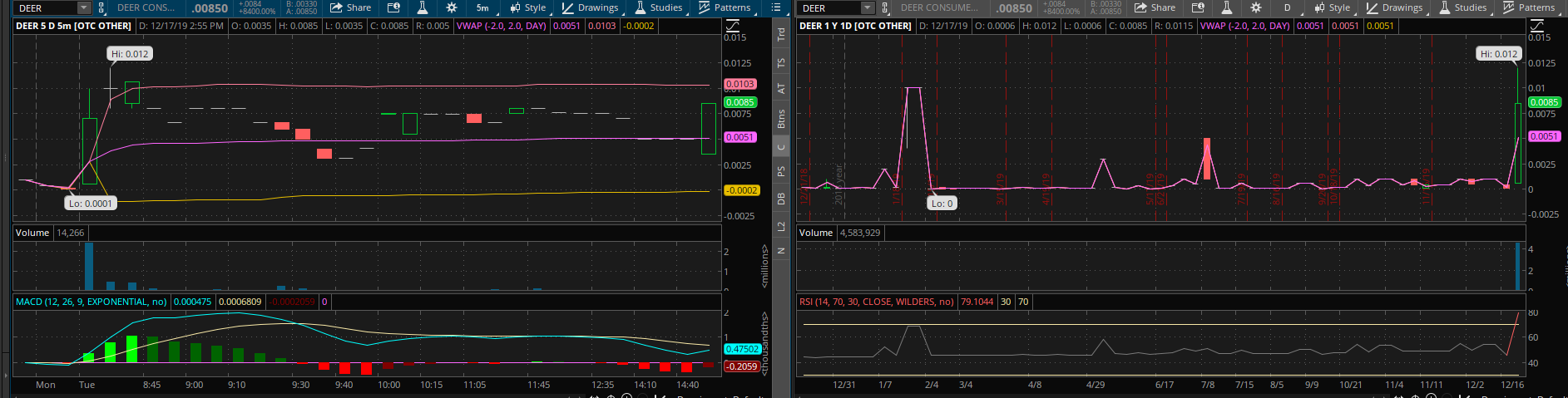The image size is (1568, 398).
Task: Select the TS sidebar tab
Action: point(781,63)
